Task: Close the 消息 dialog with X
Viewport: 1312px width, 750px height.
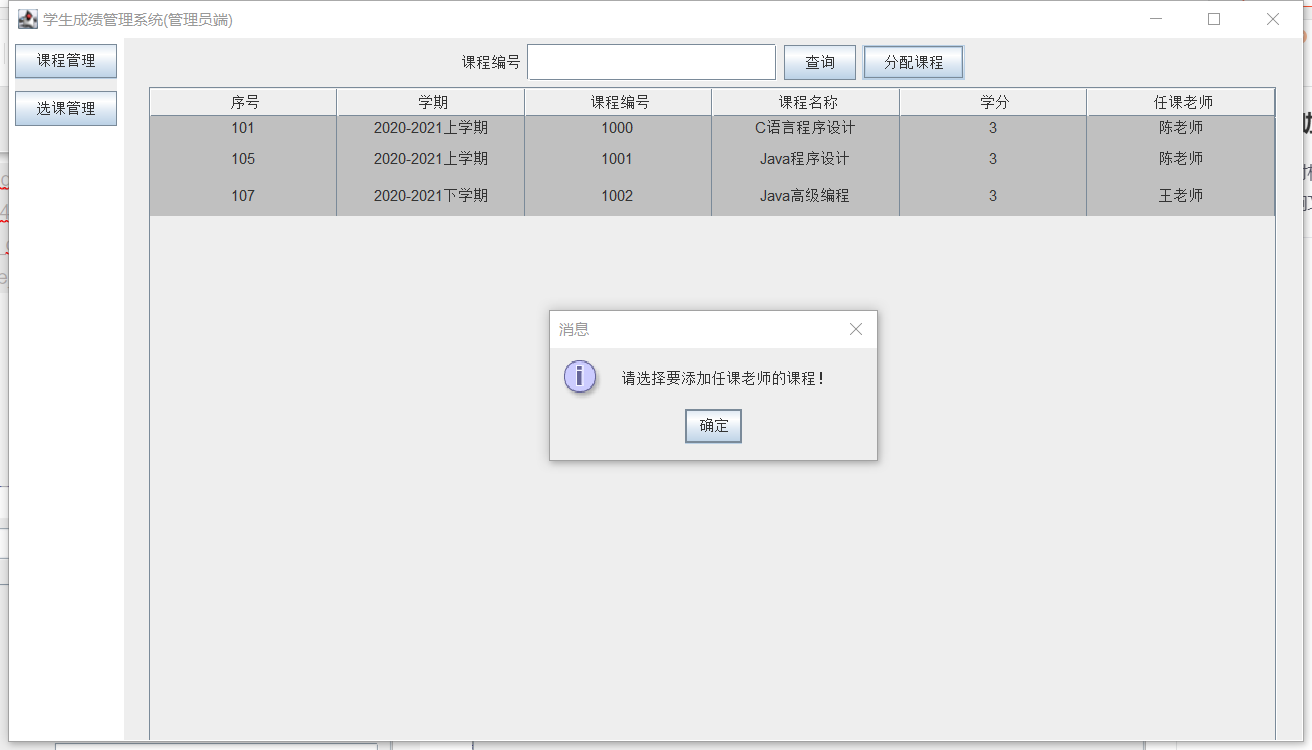Action: [x=856, y=329]
